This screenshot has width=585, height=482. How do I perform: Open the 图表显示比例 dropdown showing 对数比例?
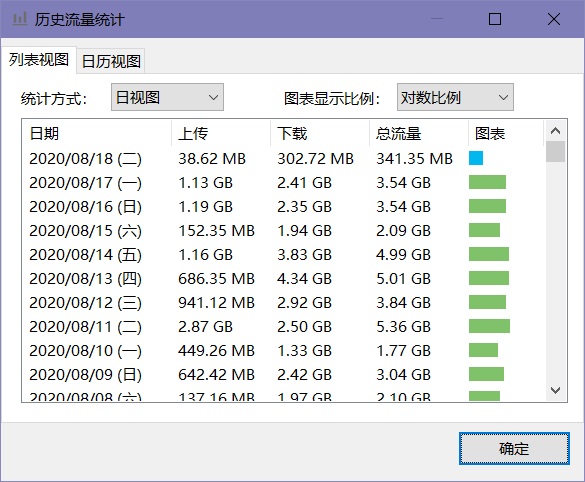coord(455,97)
